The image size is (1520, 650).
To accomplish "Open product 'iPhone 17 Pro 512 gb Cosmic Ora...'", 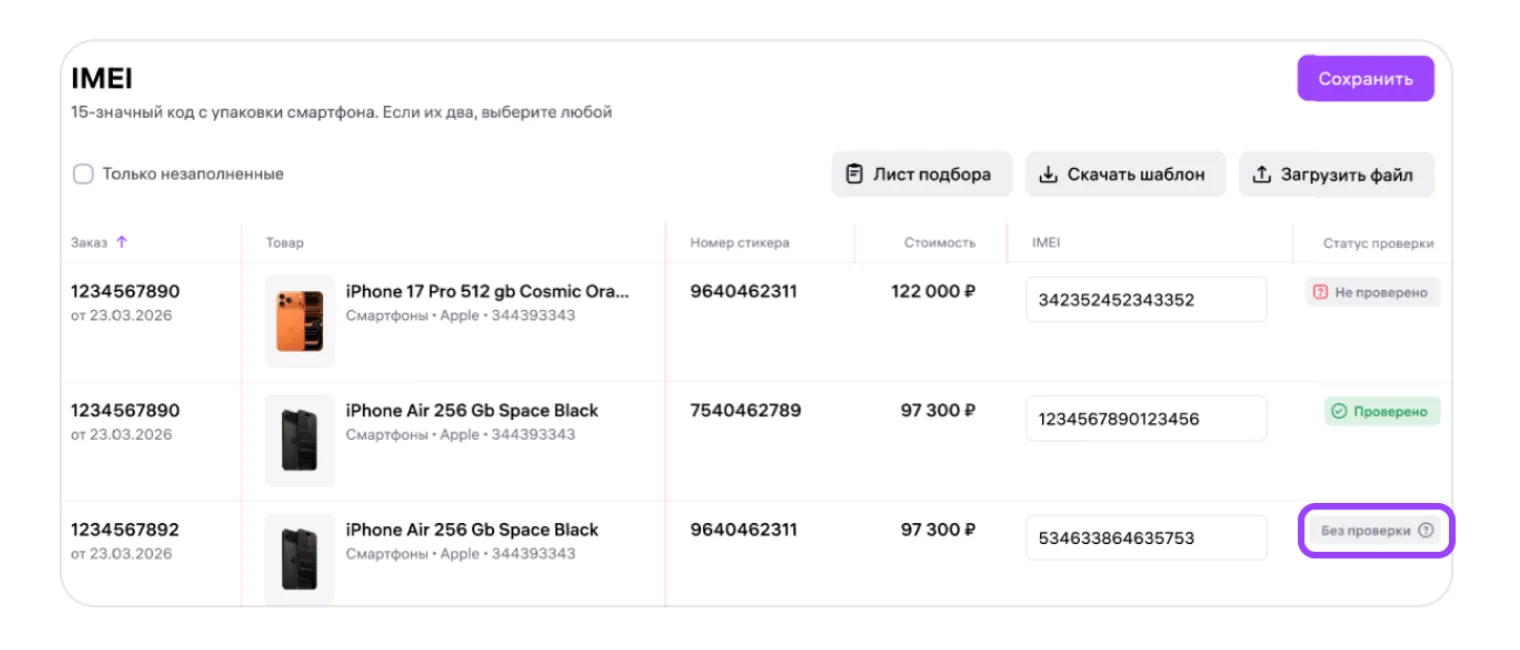I will tap(487, 292).
